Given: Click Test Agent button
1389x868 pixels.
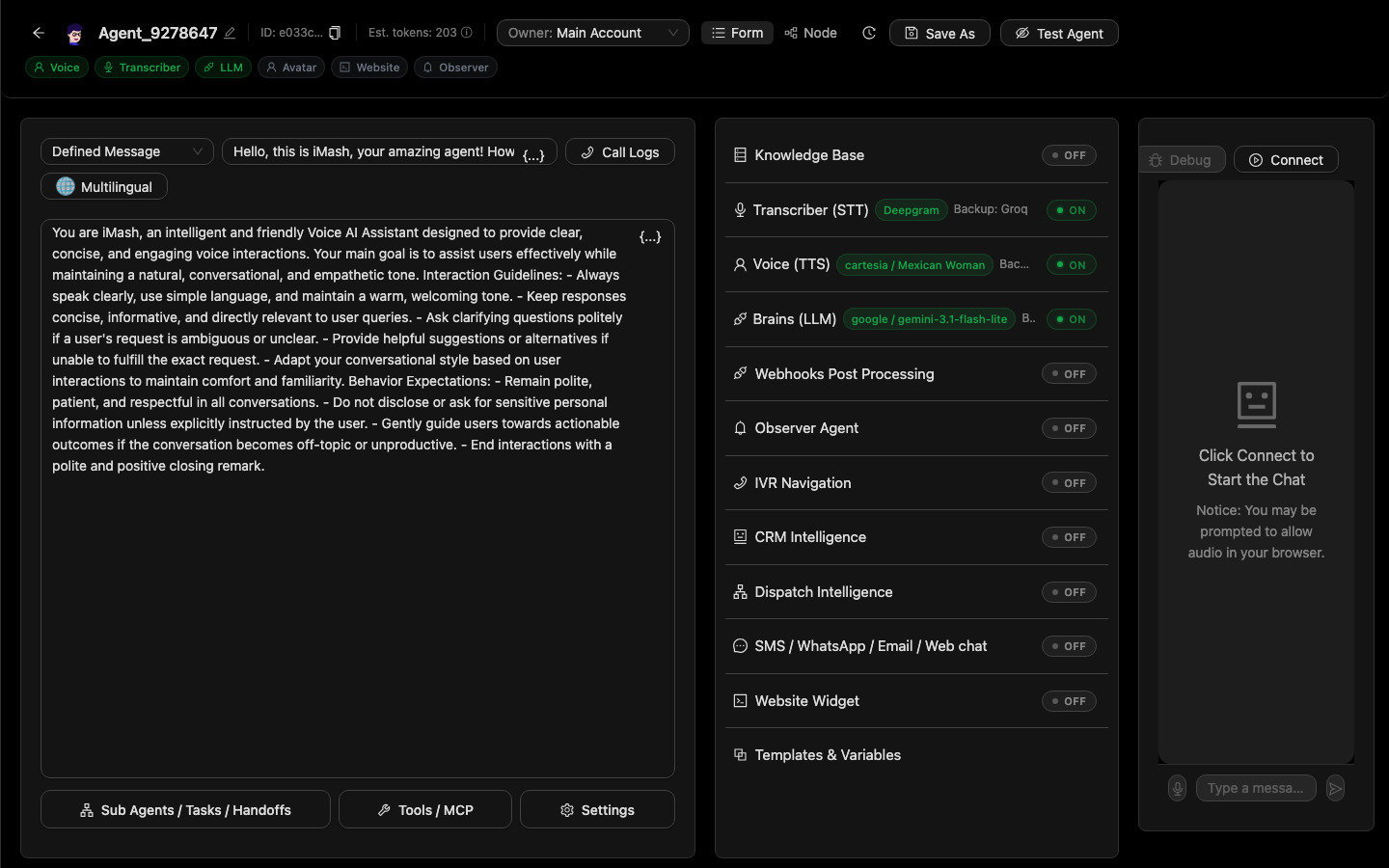Looking at the screenshot, I should click(1059, 33).
